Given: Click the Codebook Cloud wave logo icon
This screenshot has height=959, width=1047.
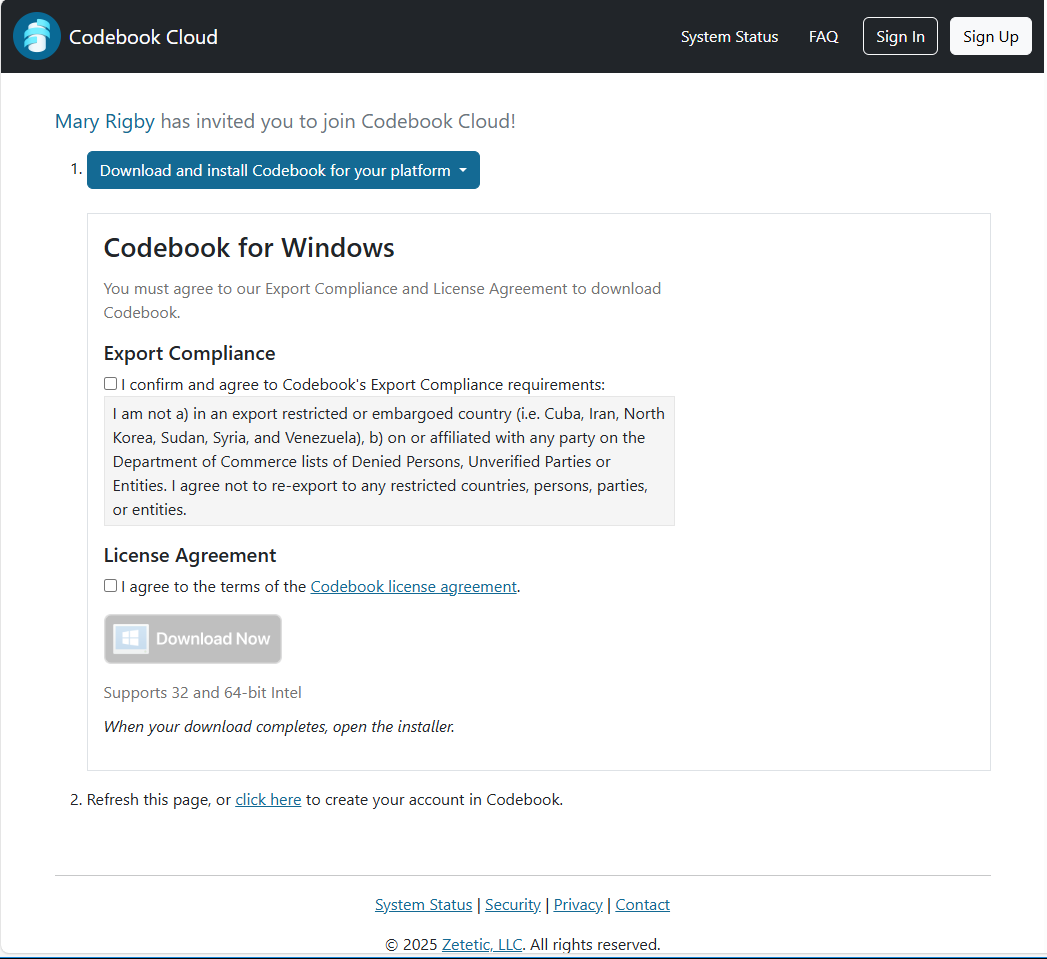Looking at the screenshot, I should click(x=36, y=36).
